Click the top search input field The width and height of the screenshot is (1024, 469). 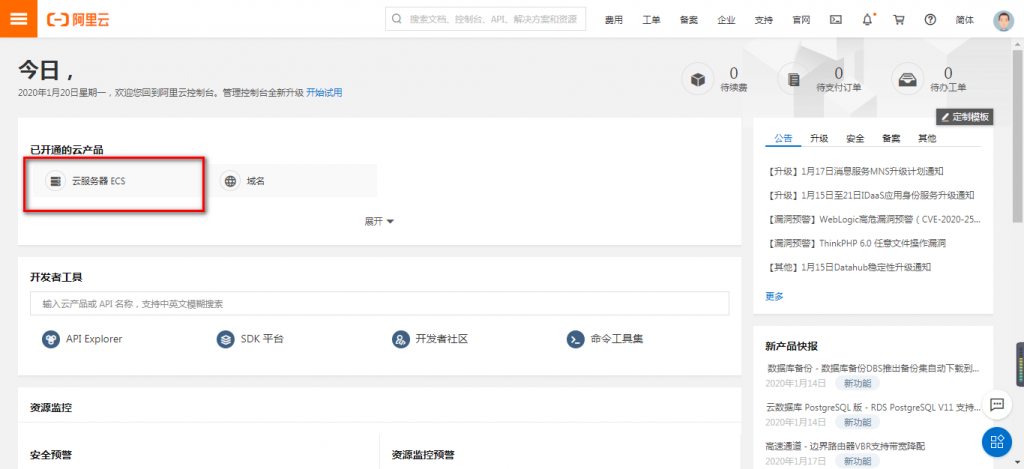pyautogui.click(x=485, y=19)
